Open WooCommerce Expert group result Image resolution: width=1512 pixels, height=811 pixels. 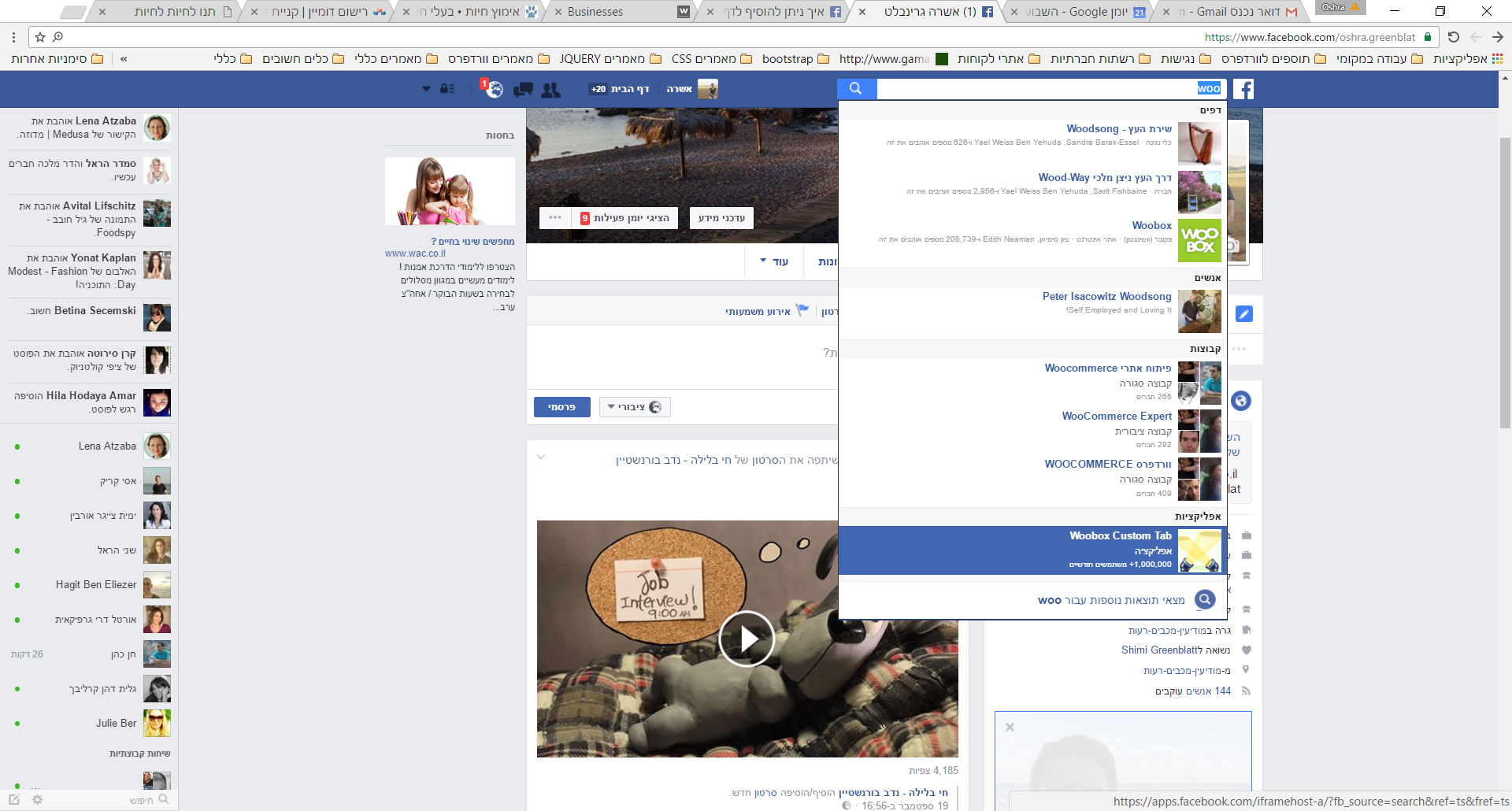pyautogui.click(x=1116, y=417)
